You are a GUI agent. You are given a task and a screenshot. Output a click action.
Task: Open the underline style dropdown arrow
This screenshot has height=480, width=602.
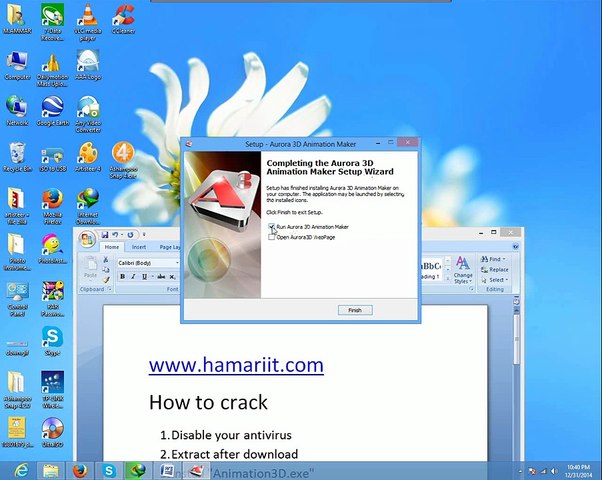point(152,276)
